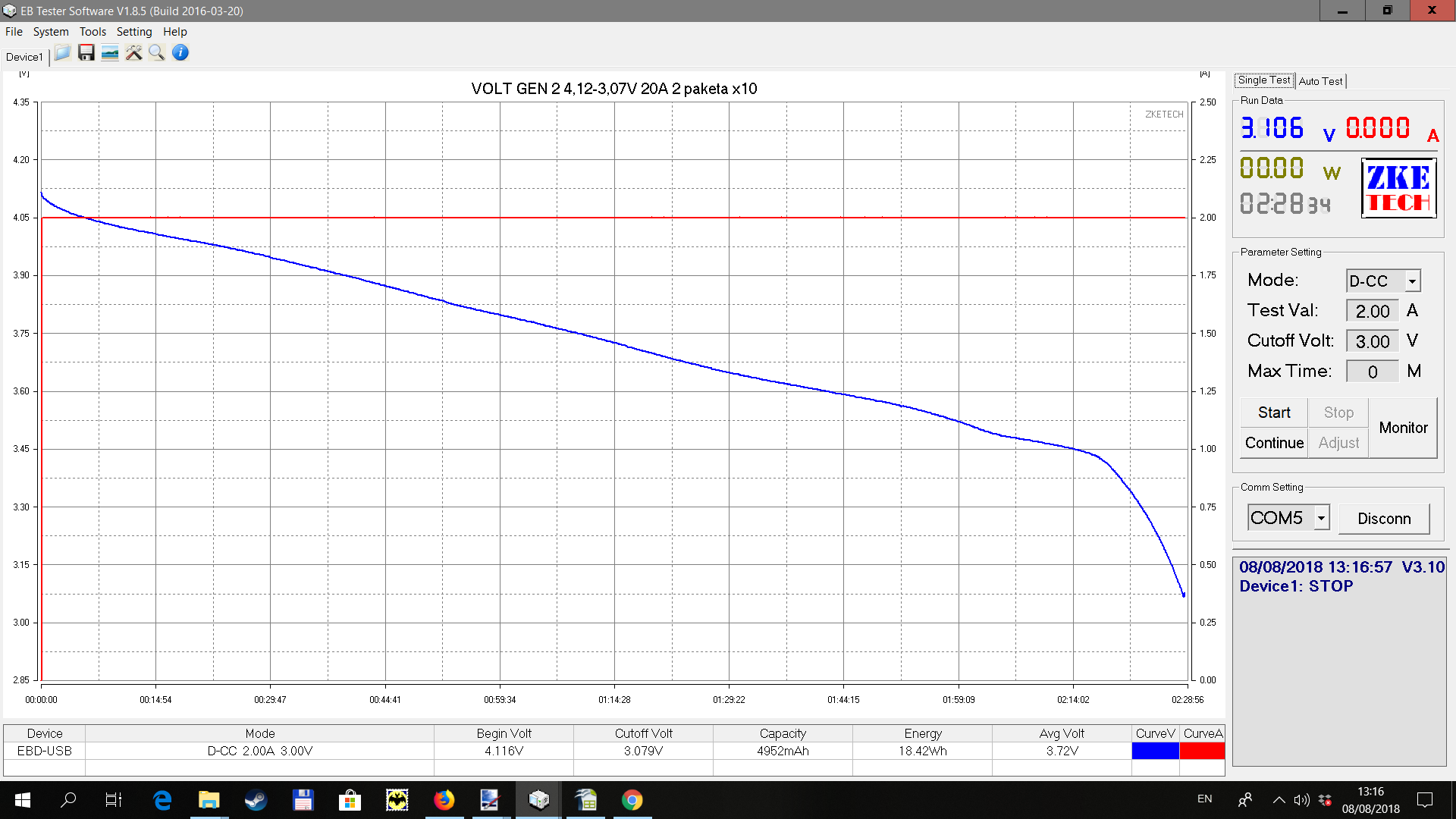Click the blue CurveV color swatch
The height and width of the screenshot is (819, 1456).
pyautogui.click(x=1155, y=751)
